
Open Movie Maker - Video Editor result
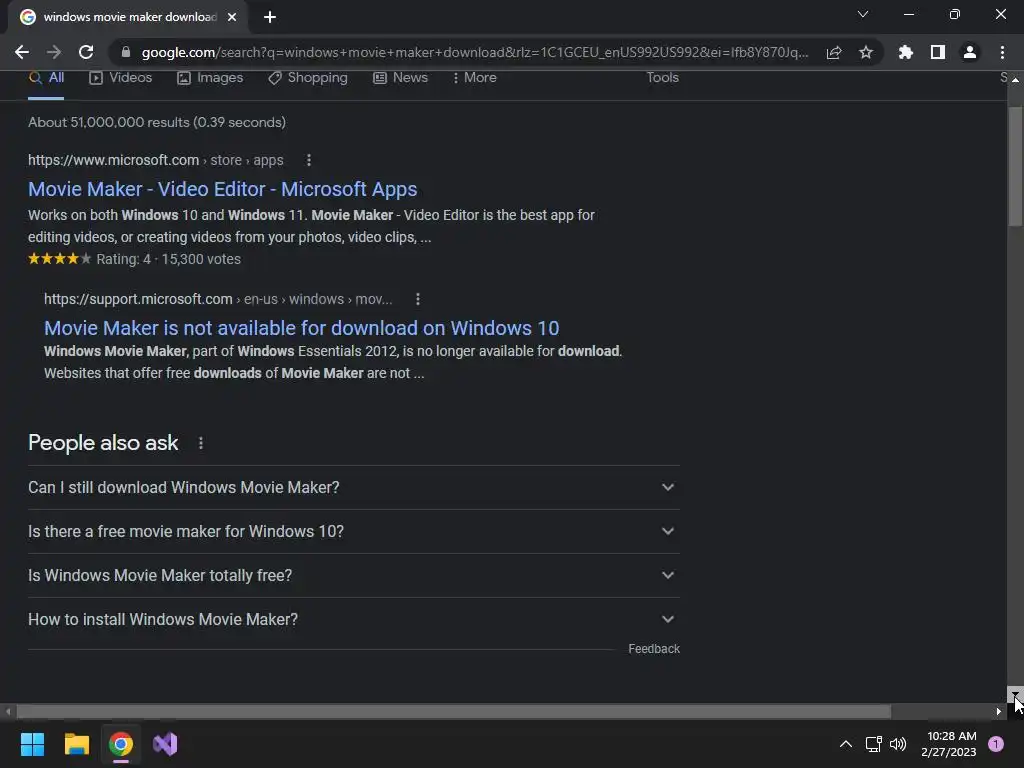(223, 189)
